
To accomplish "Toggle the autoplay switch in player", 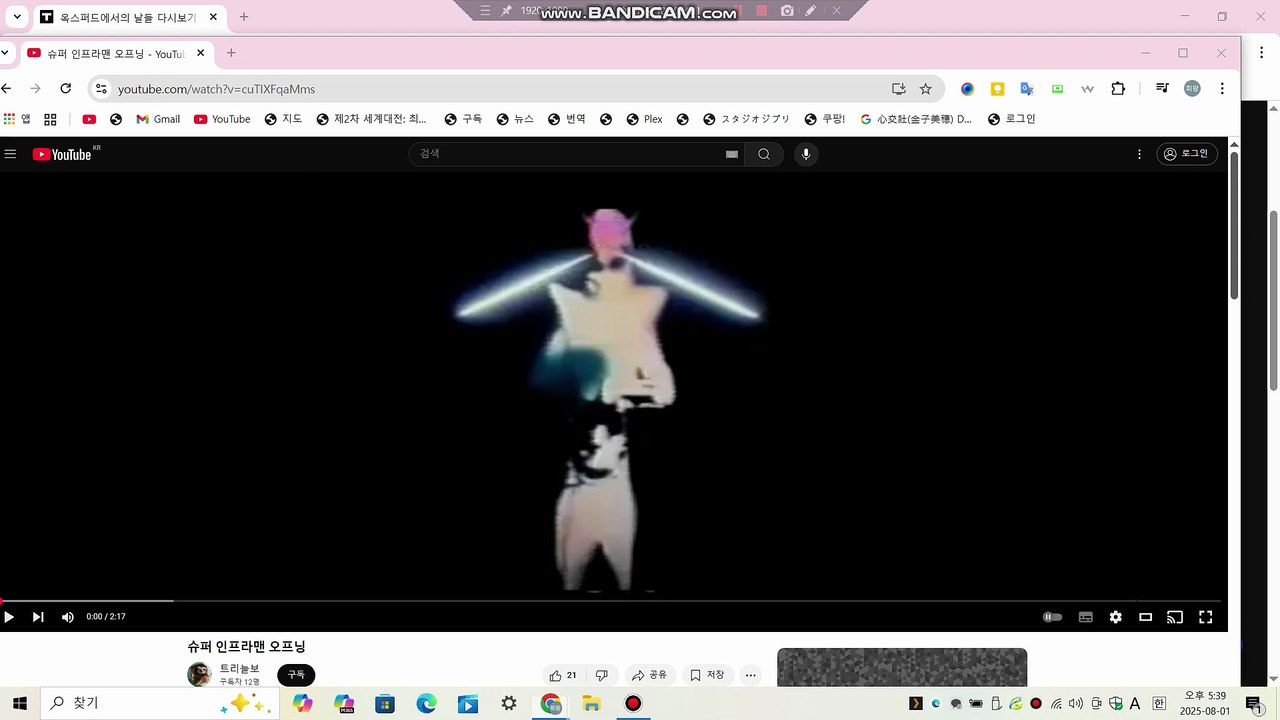I will [1052, 617].
